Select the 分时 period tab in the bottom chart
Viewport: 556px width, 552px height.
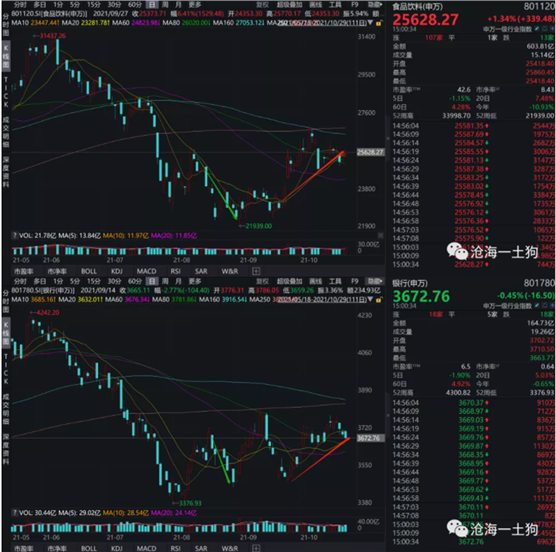tap(20, 281)
